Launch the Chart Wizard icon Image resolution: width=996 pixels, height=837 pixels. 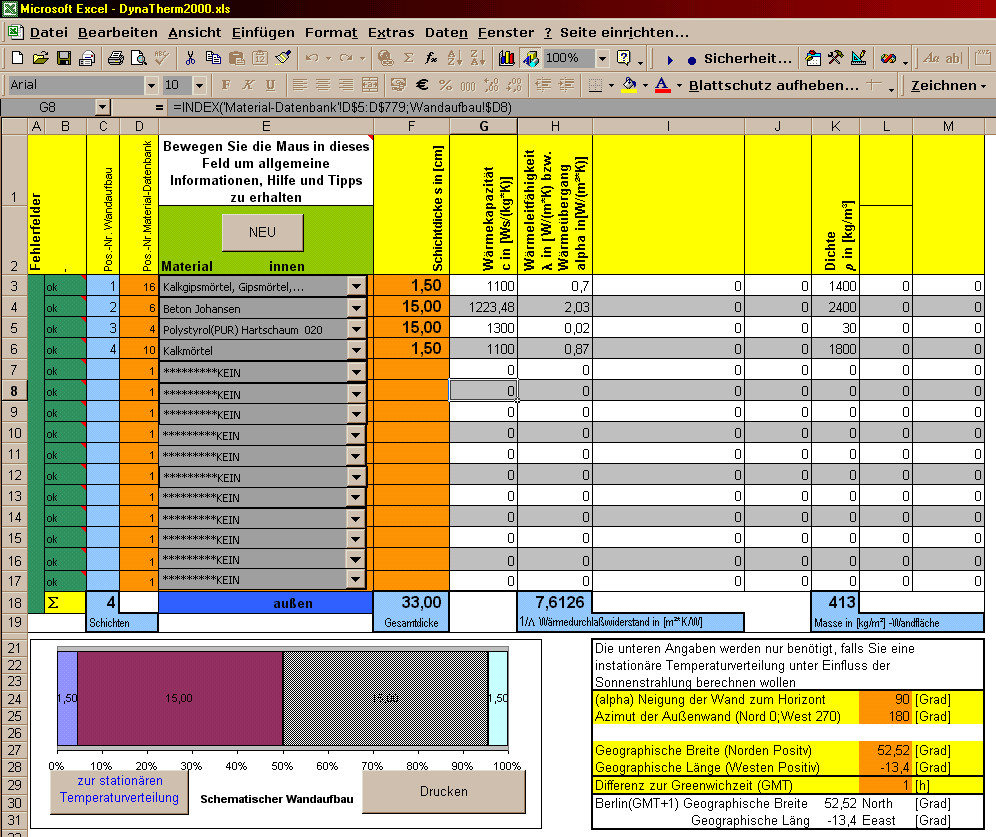pos(506,58)
